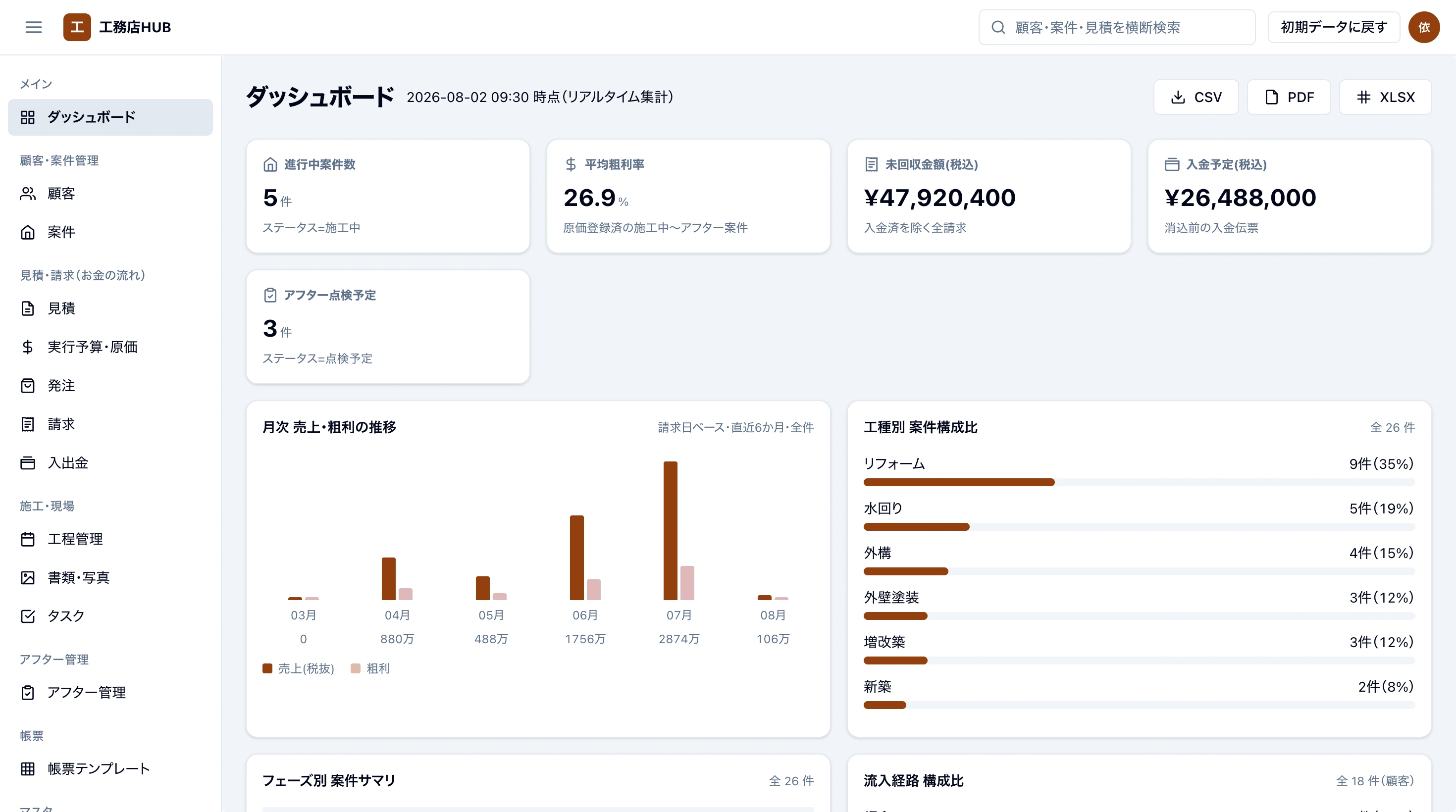Open 書類・写真 in the sidebar
This screenshot has height=812, width=1456.
(110, 577)
